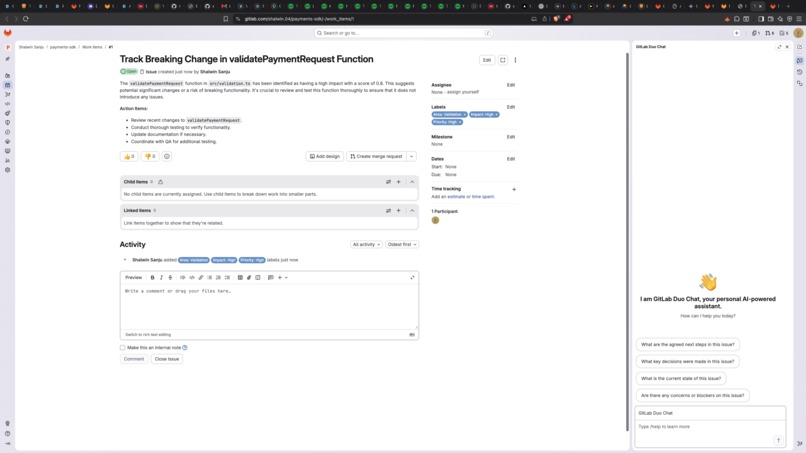Screen dimensions: 806x453
Task: Edit the Dates field
Action: (510, 159)
